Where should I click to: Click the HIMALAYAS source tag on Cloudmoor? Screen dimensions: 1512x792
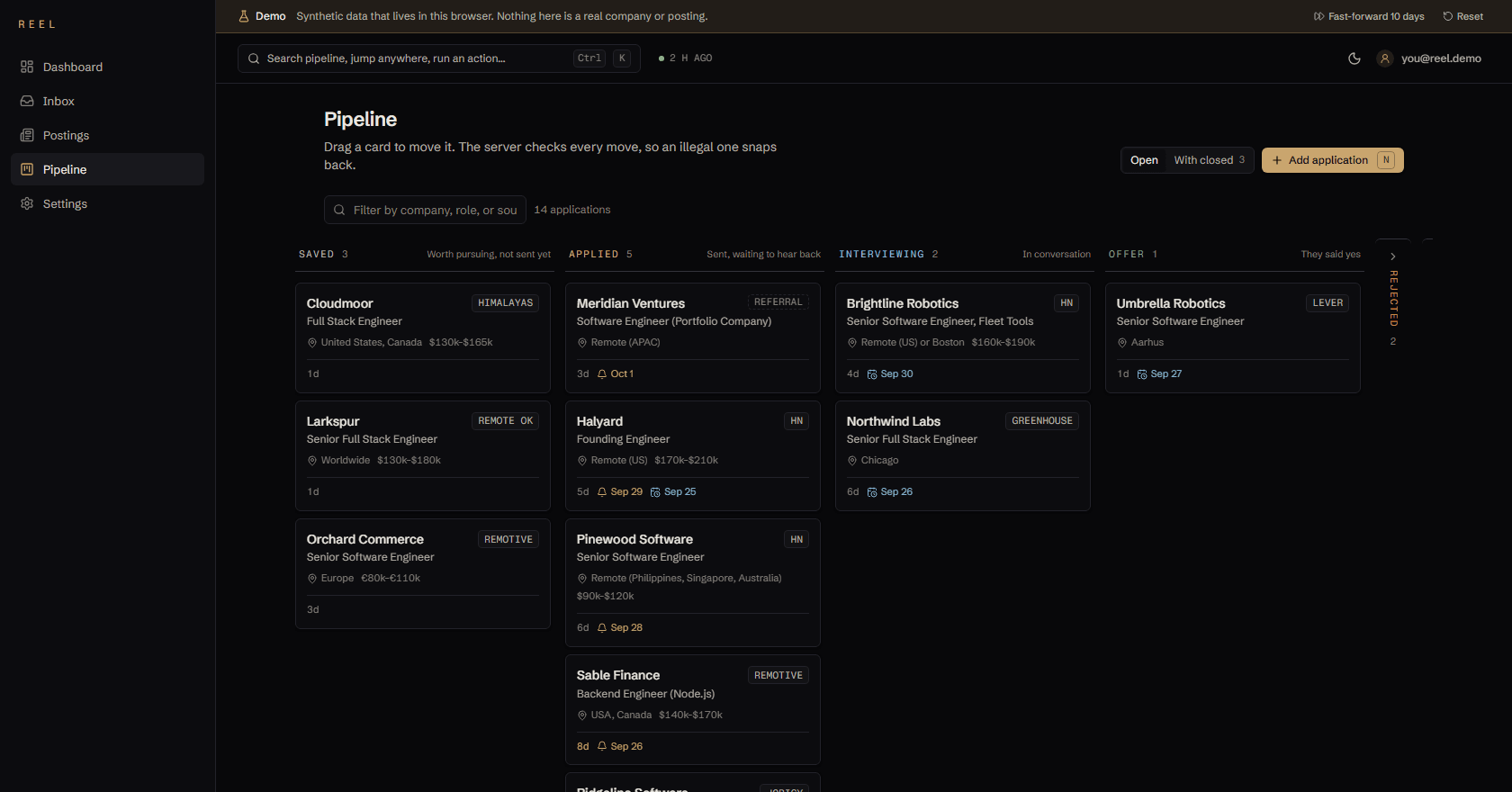click(x=505, y=303)
